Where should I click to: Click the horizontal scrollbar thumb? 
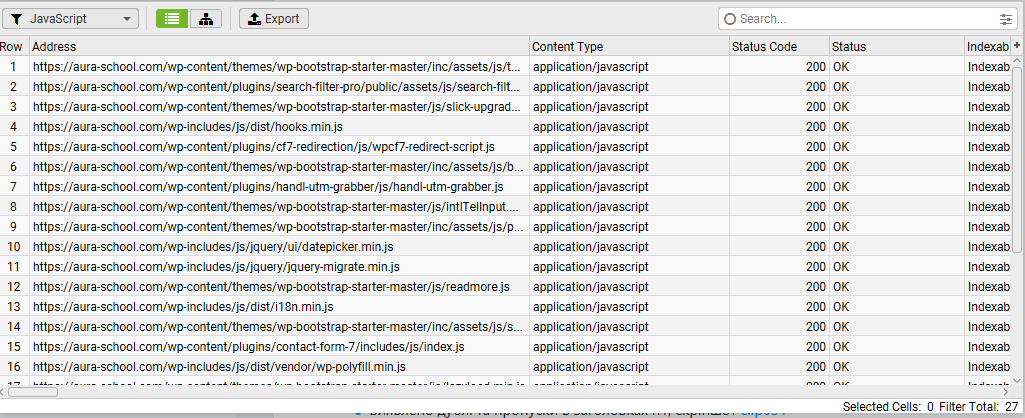click(x=33, y=392)
